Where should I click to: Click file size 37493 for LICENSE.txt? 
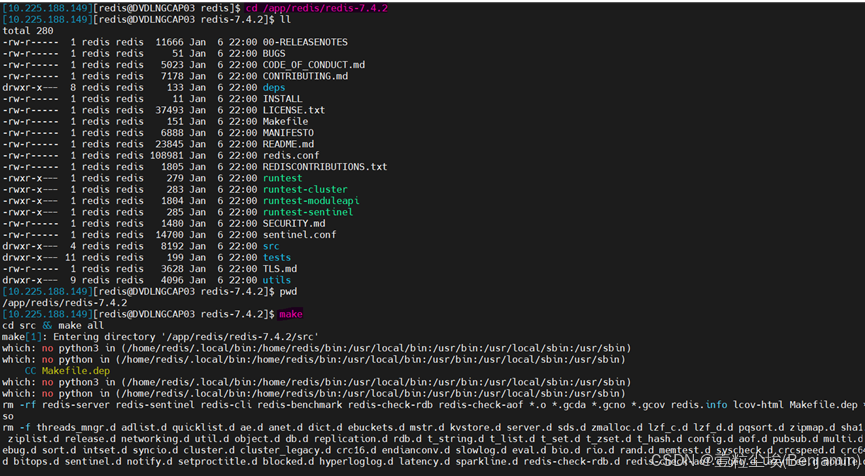(169, 110)
